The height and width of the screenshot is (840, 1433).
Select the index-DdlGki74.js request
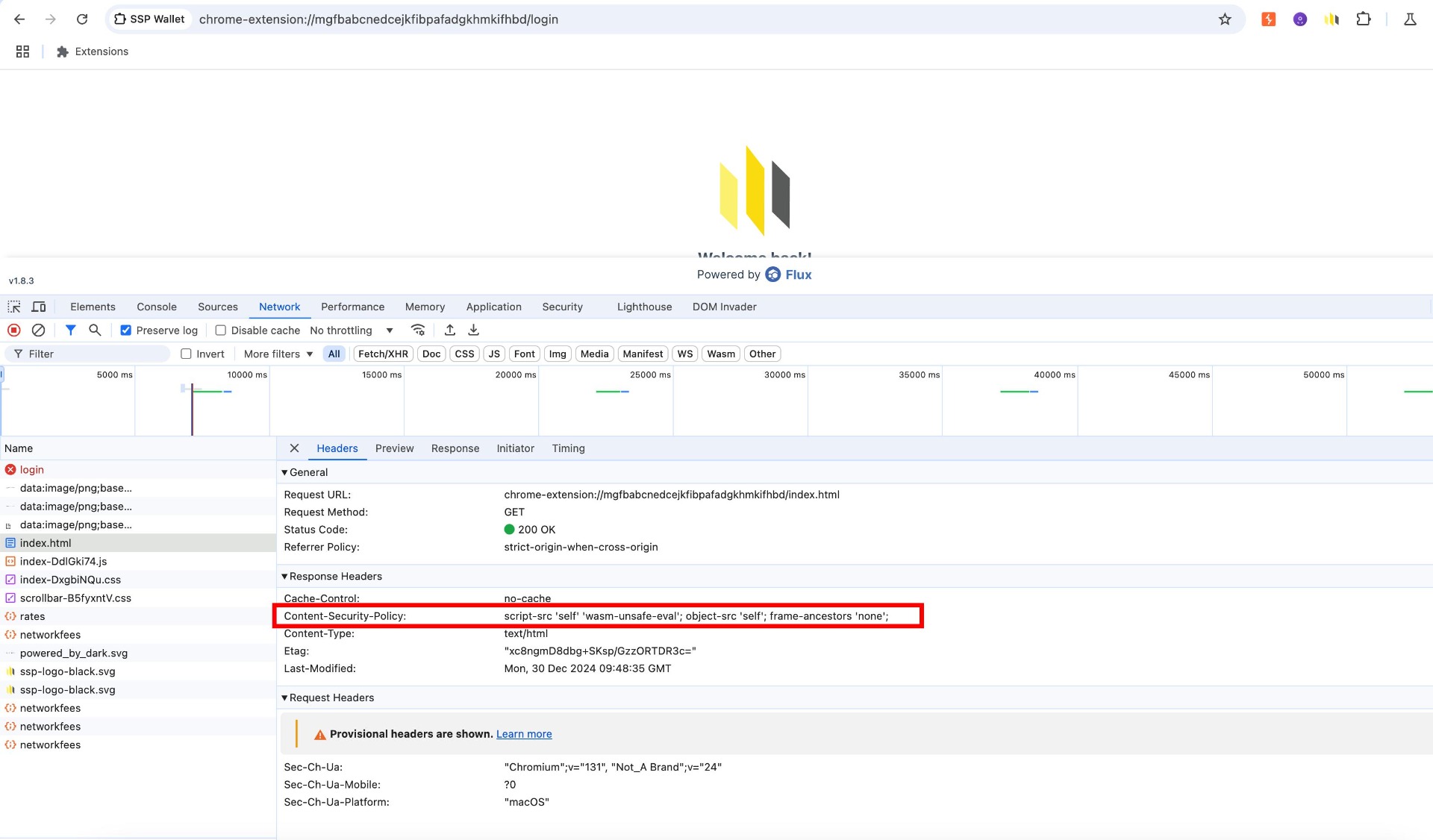[x=138, y=562]
